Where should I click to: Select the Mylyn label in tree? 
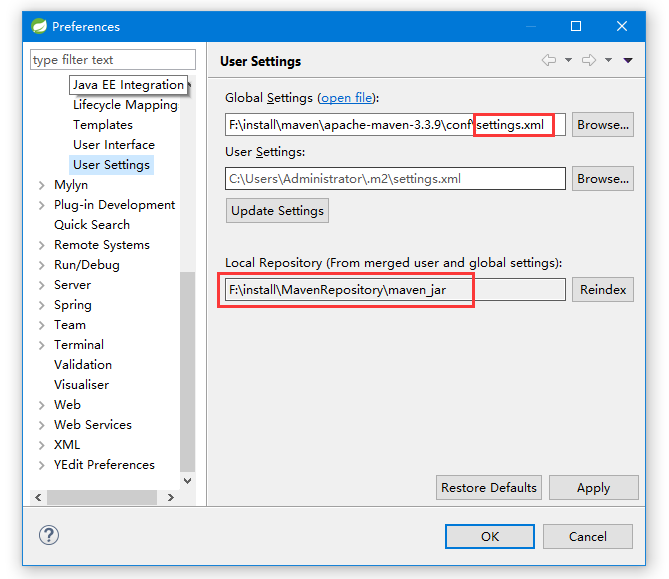point(71,185)
